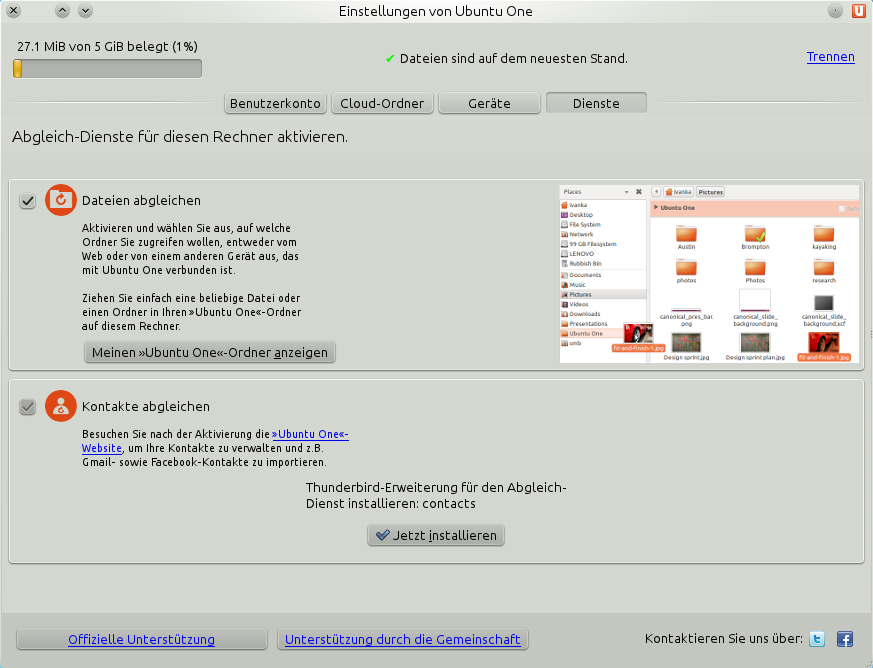This screenshot has width=873, height=668.
Task: Click the orange contacts sync icon
Action: tap(61, 406)
